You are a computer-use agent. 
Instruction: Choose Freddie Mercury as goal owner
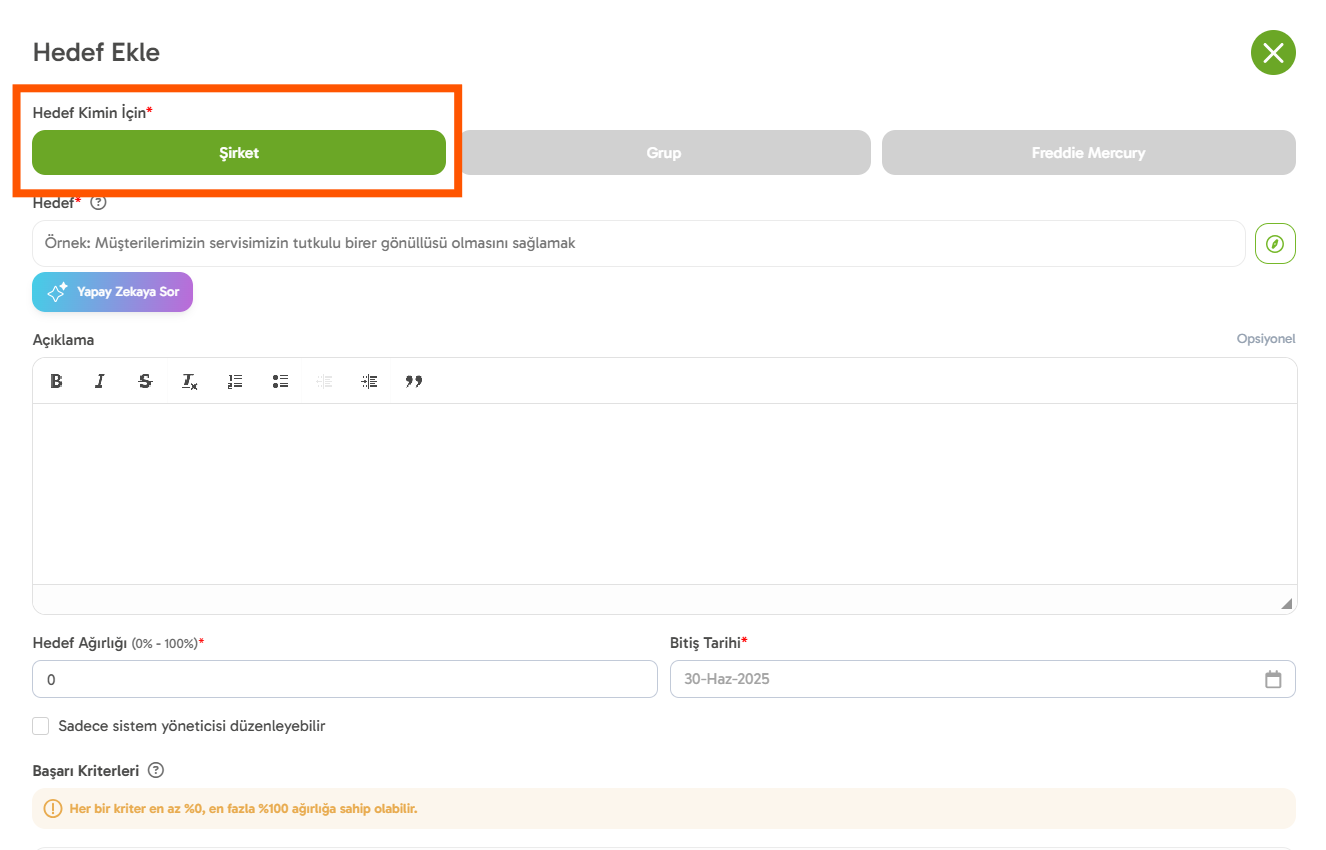point(1088,153)
